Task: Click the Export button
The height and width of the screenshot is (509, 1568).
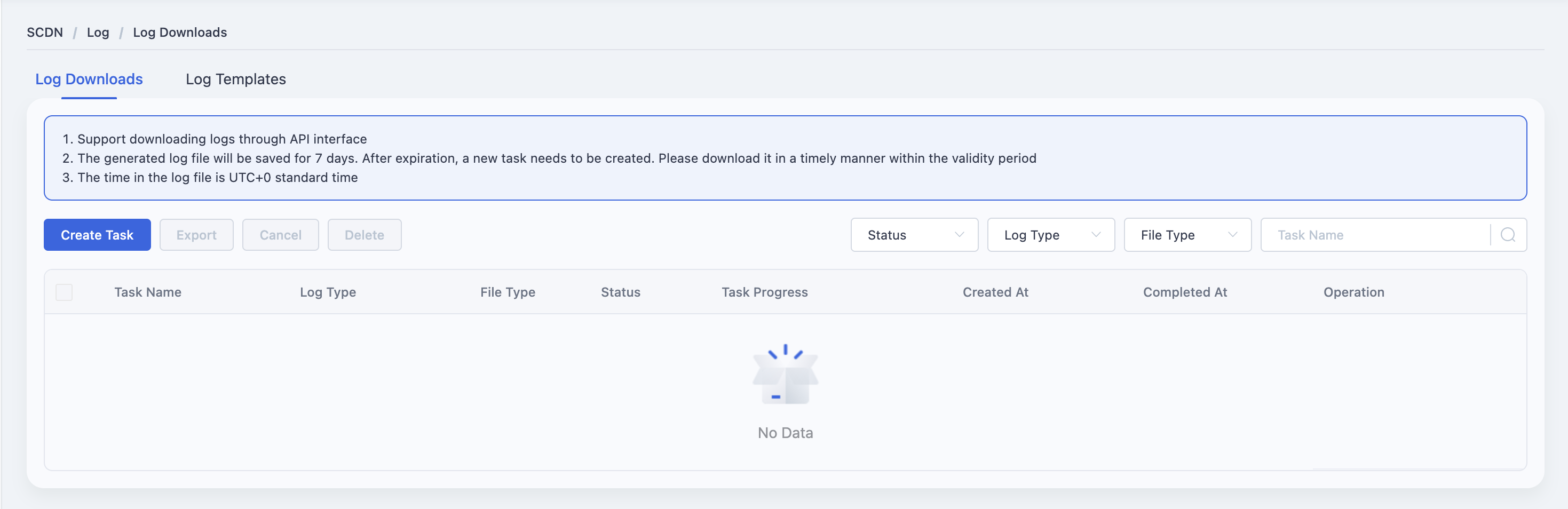Action: (196, 234)
